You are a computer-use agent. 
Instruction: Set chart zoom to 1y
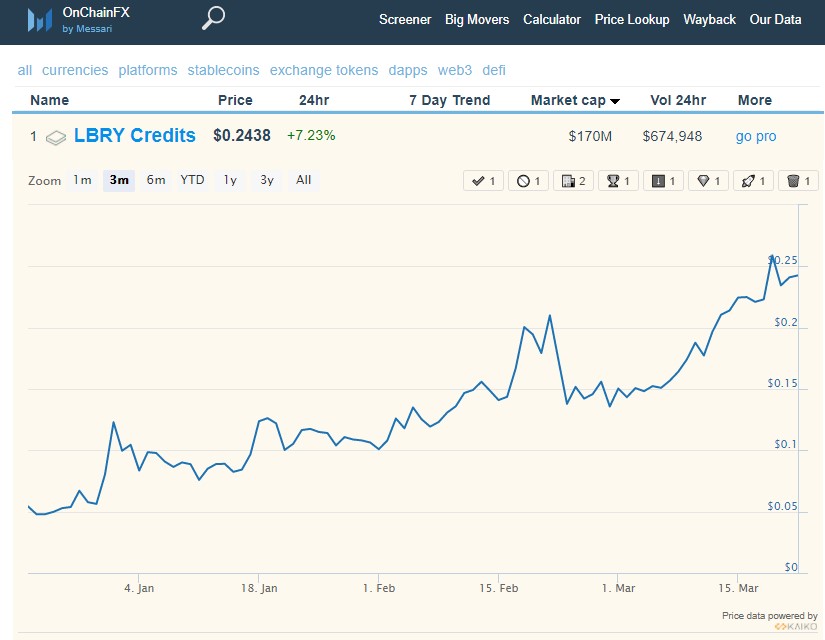(x=230, y=180)
